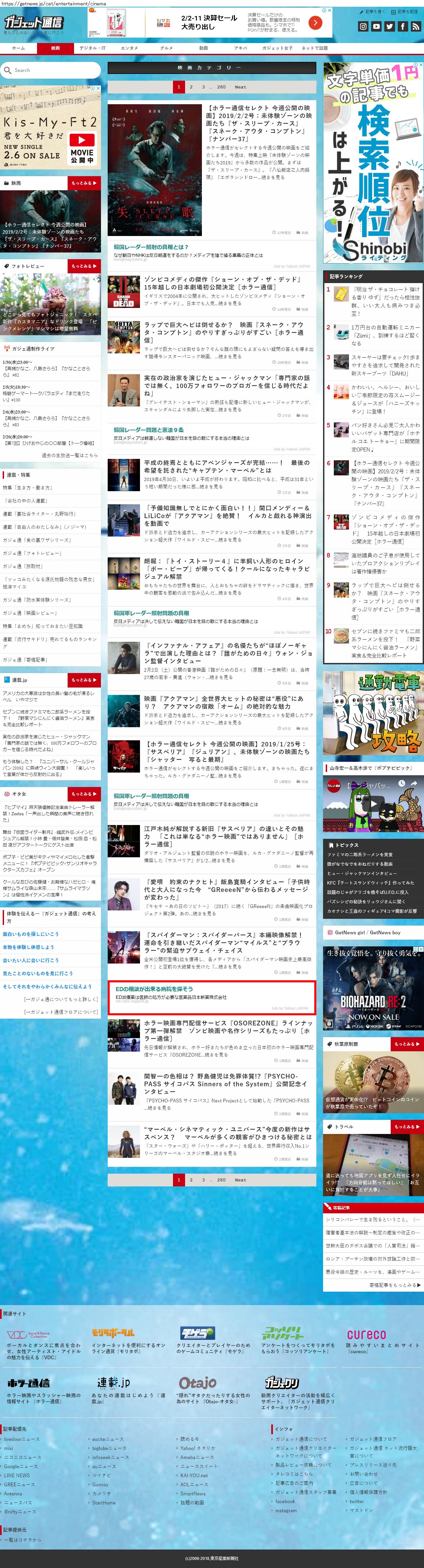Select the ネットで話題 navigation tab
The width and height of the screenshot is (424, 1568).
tap(314, 48)
